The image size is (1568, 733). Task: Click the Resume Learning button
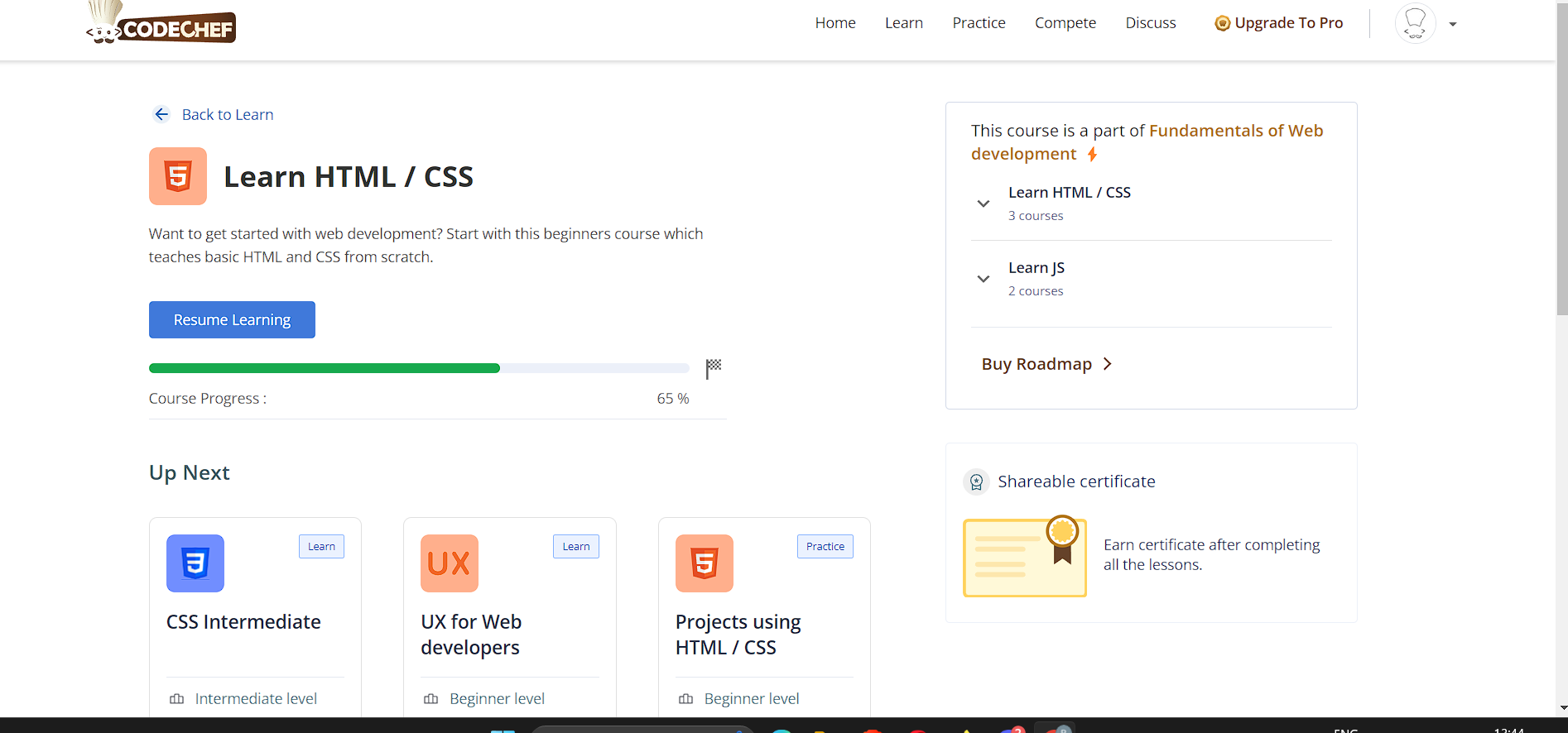[x=232, y=319]
